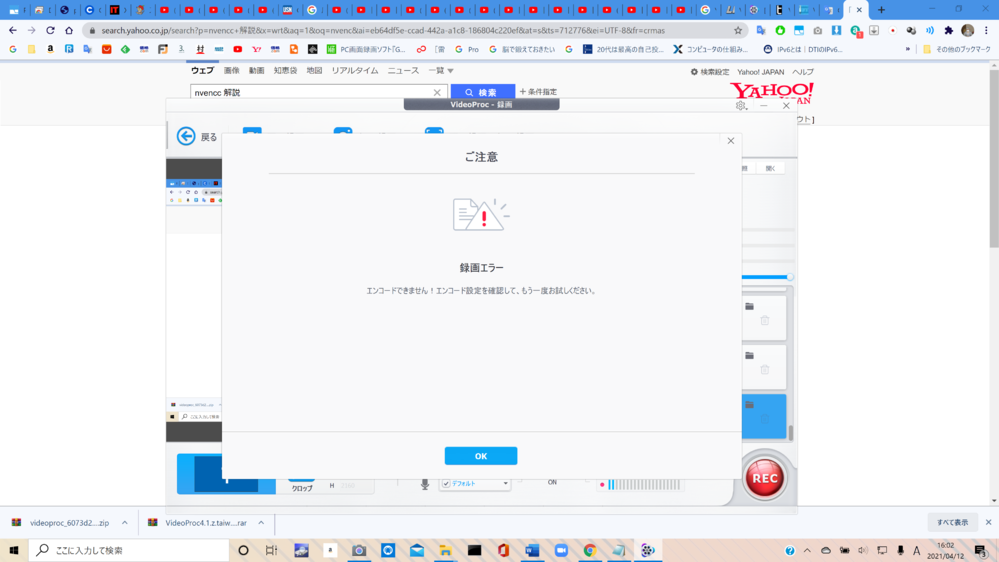Switch to the 画像 search tab
This screenshot has height=562, width=999.
coord(231,71)
